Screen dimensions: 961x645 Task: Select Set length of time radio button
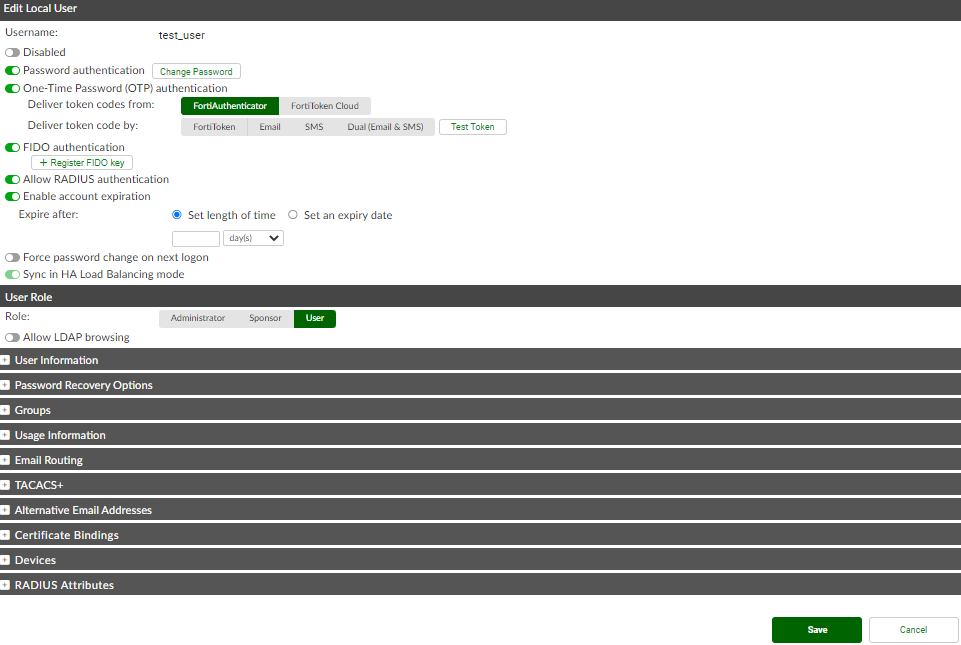[x=177, y=215]
